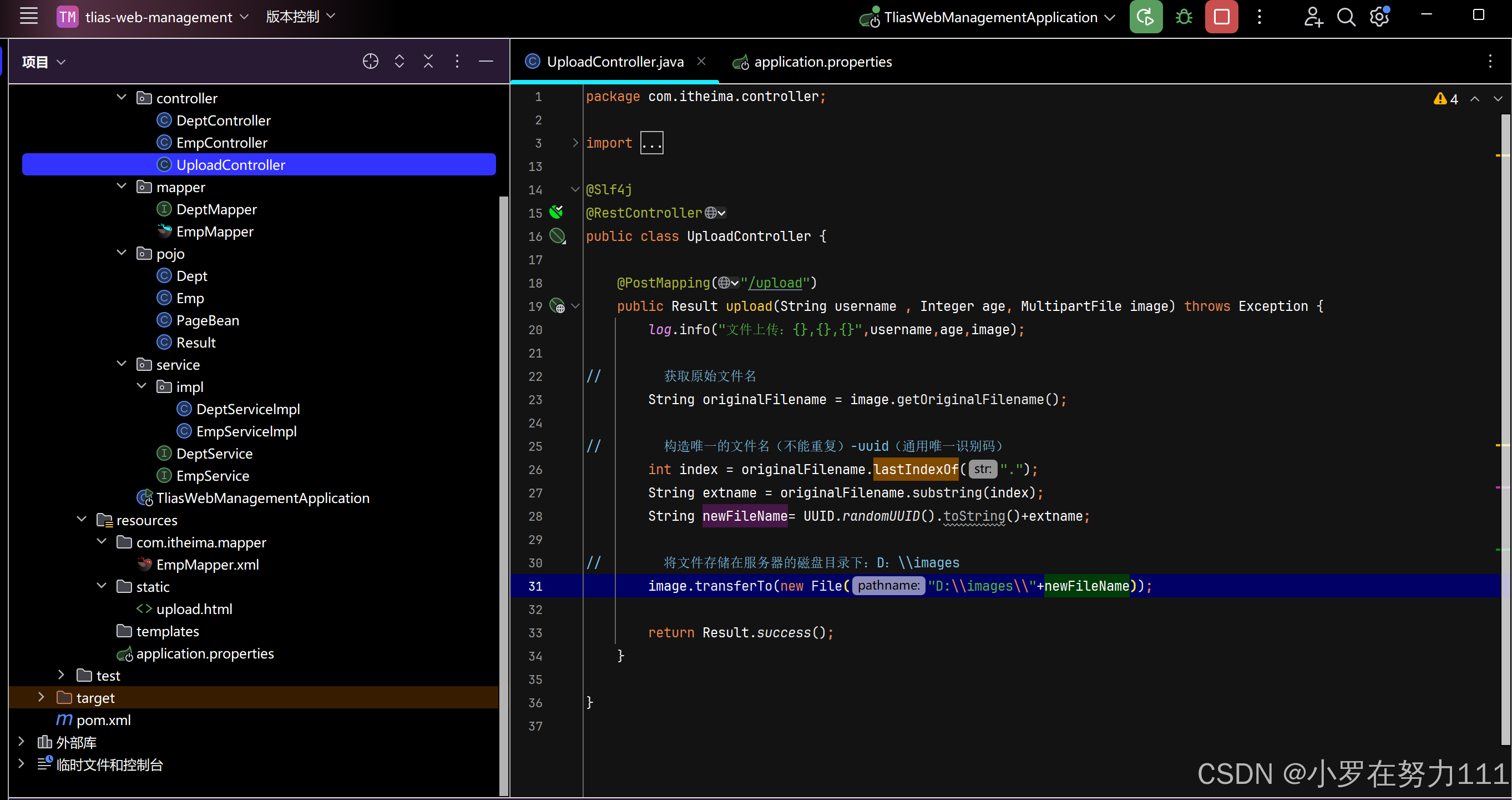Screen dimensions: 1512x800
Task: Expand the test folder
Action: point(61,675)
